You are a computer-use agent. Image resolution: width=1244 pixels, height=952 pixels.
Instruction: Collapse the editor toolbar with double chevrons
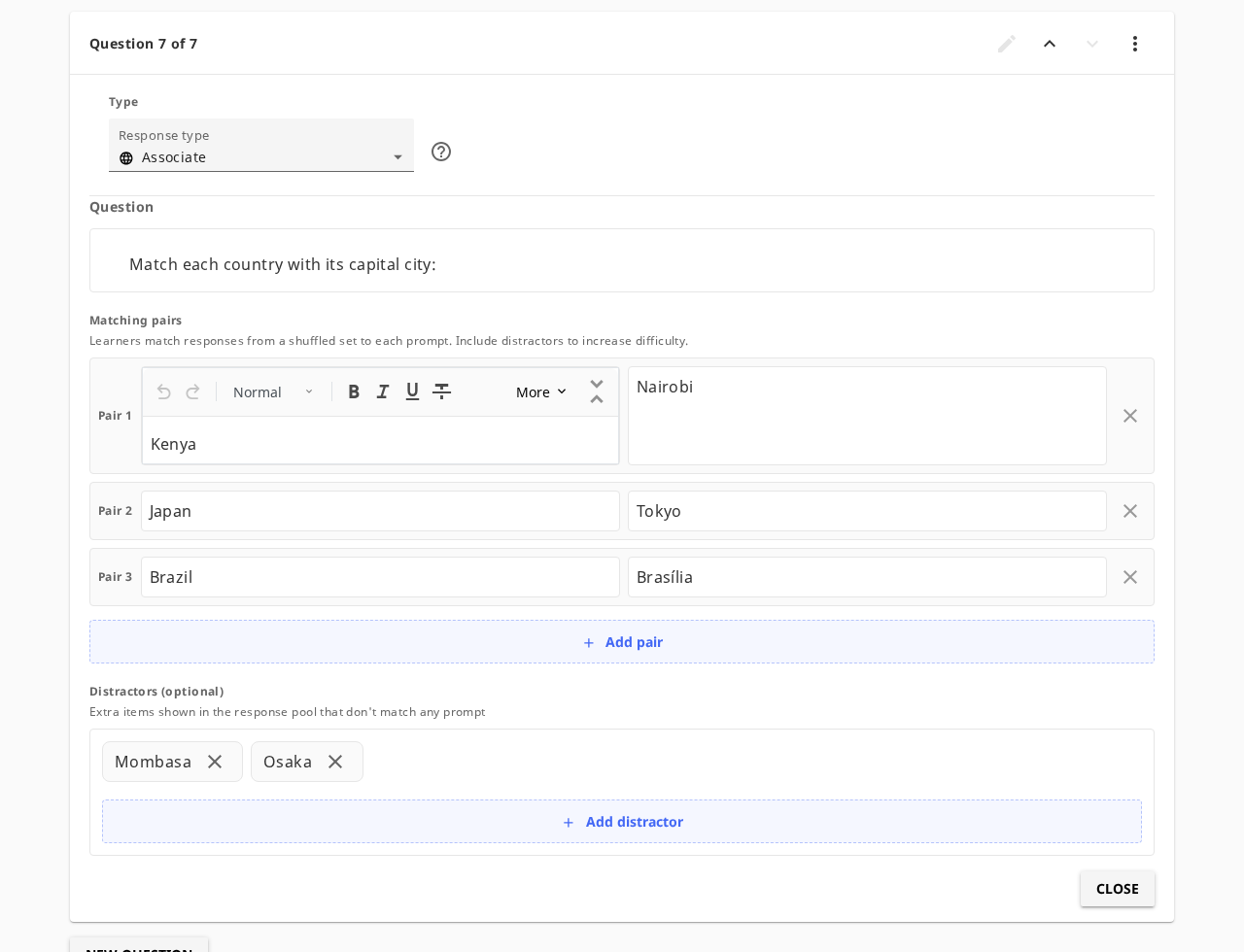(x=597, y=391)
